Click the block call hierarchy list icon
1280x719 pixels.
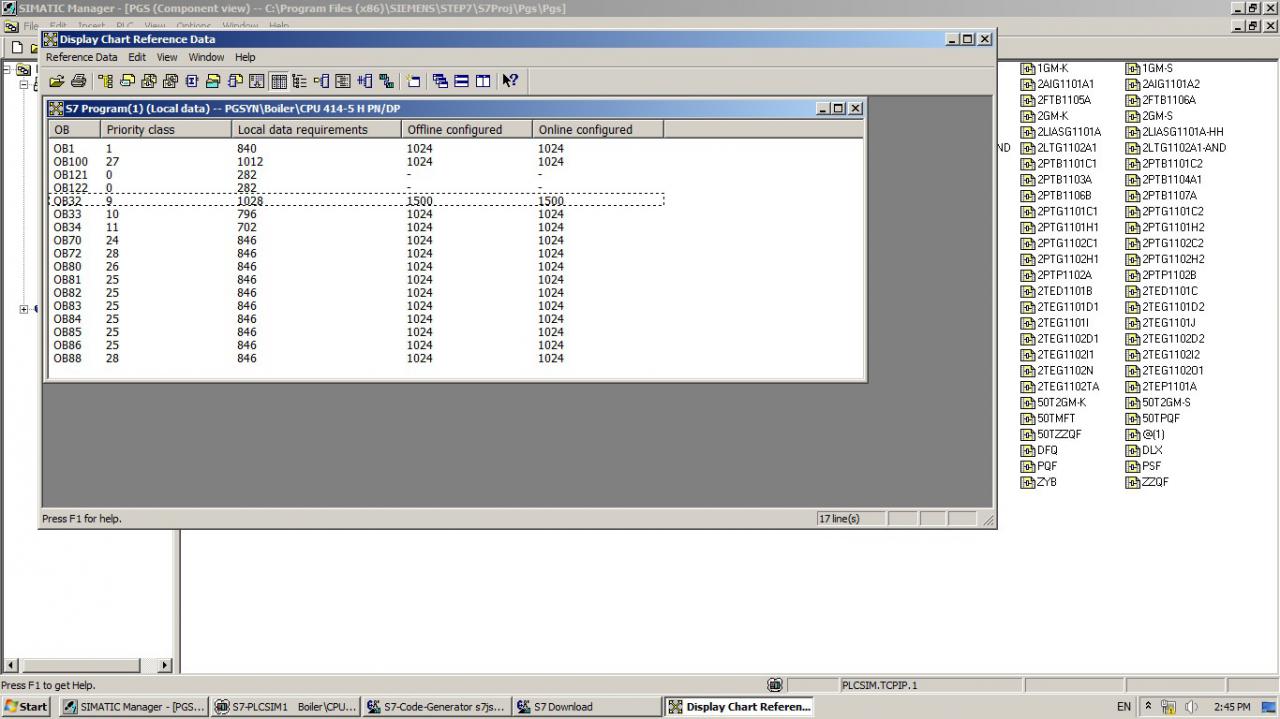[300, 81]
